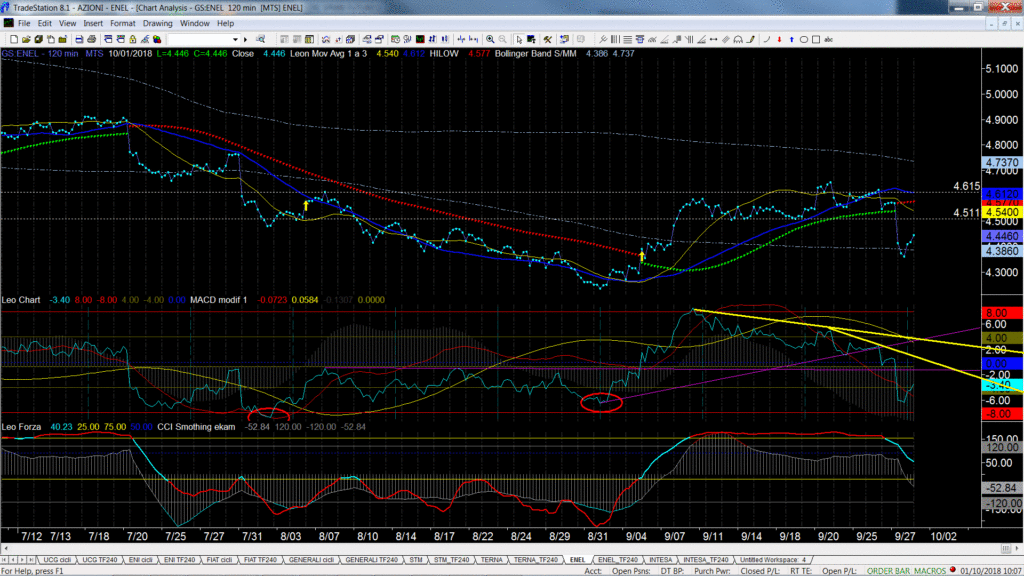The image size is (1024, 576).
Task: Click the 4.7370 price label on axis
Action: (1002, 163)
